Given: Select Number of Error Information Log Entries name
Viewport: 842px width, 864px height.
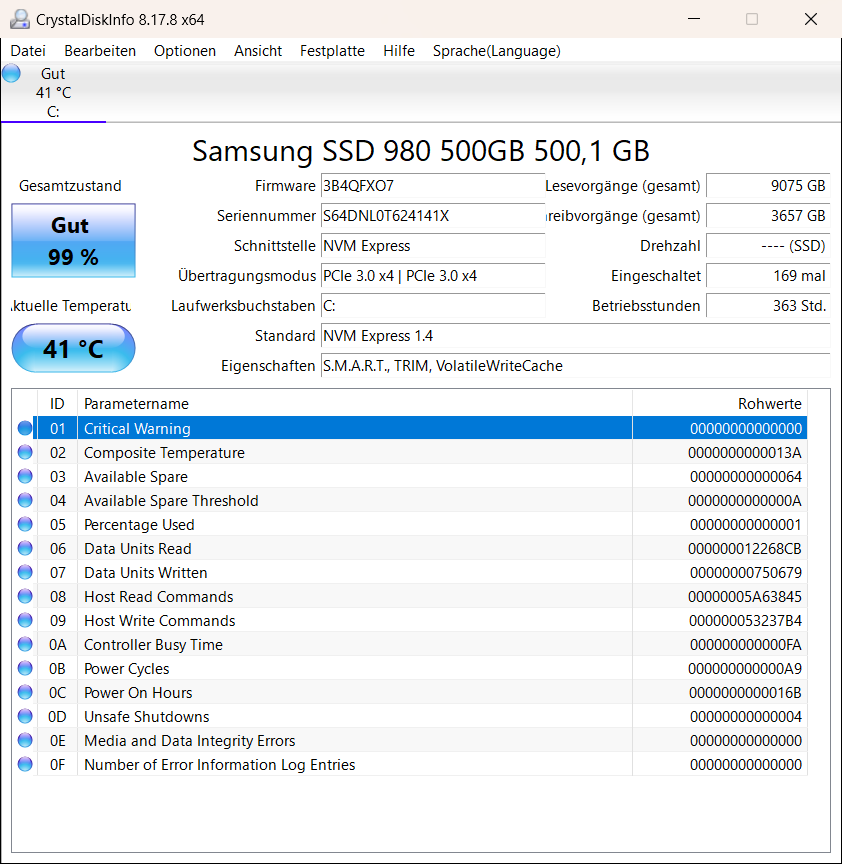Looking at the screenshot, I should click(x=219, y=765).
